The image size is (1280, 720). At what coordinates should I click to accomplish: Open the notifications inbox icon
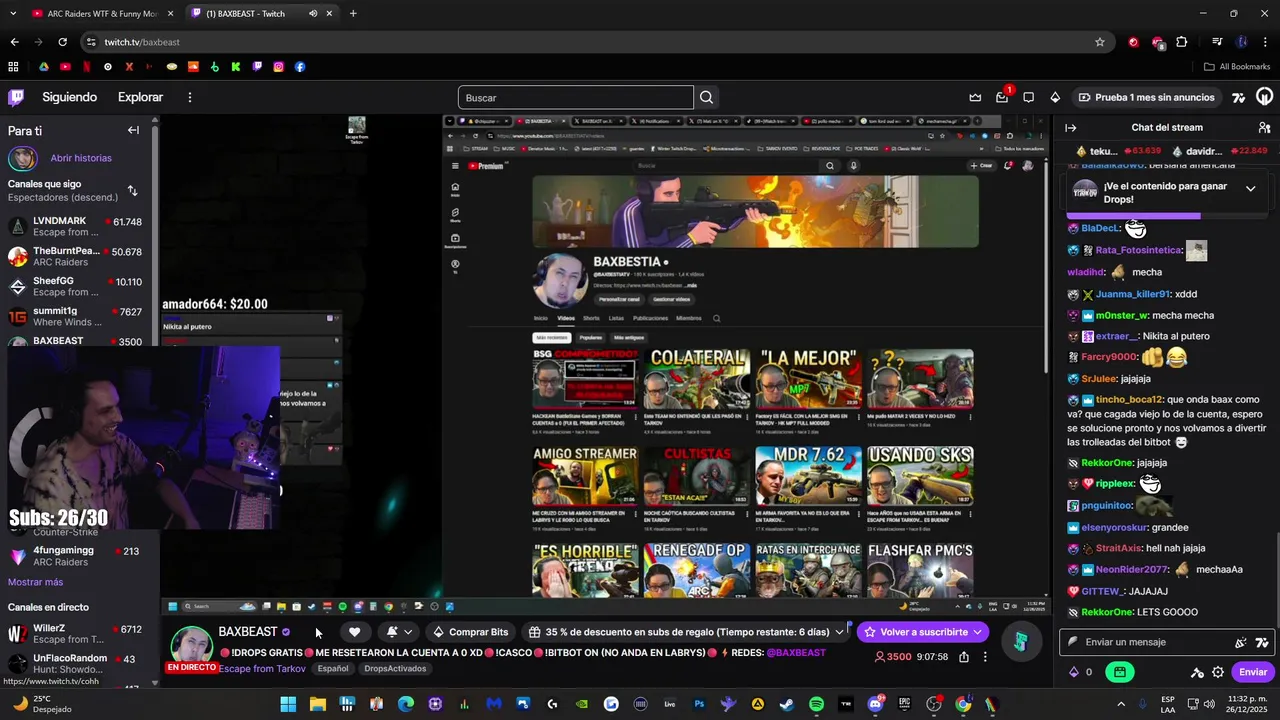point(1002,97)
